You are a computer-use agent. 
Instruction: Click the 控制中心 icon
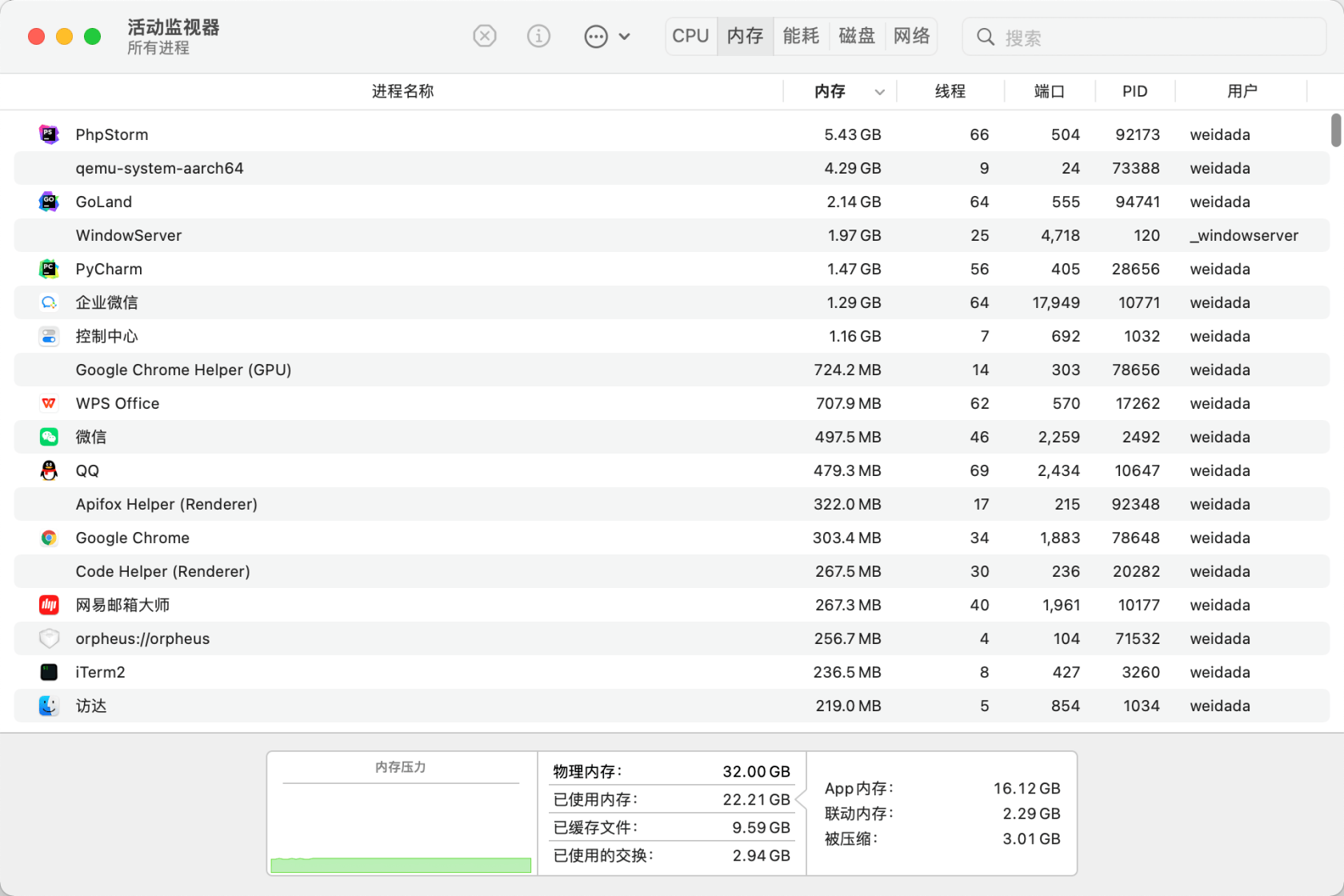[49, 336]
